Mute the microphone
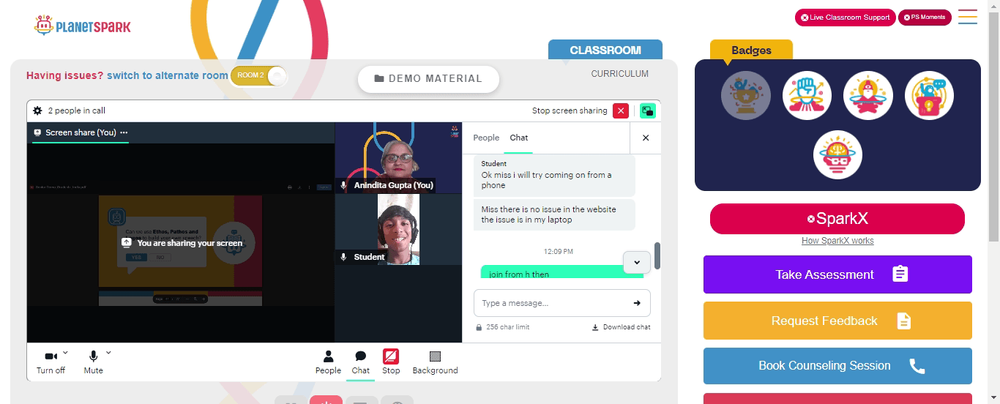The width and height of the screenshot is (1000, 404). (93, 362)
